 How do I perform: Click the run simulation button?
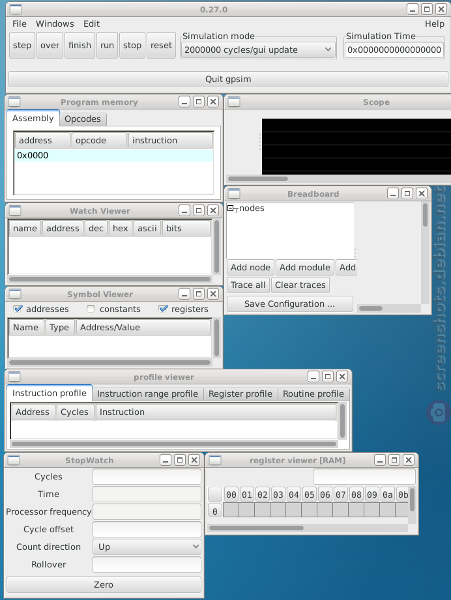[107, 45]
